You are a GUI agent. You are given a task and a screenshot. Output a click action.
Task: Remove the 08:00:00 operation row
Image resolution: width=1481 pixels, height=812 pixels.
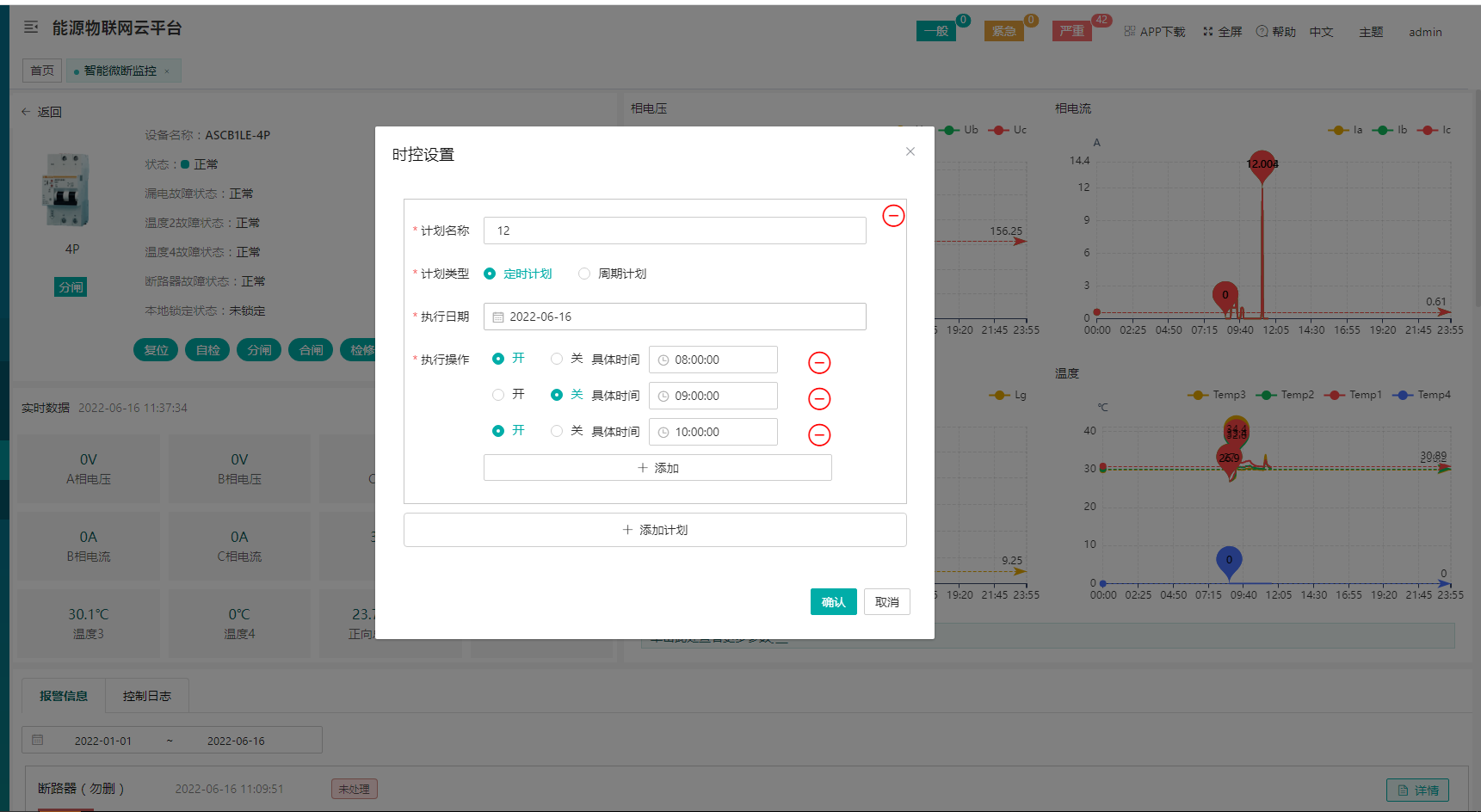[819, 363]
